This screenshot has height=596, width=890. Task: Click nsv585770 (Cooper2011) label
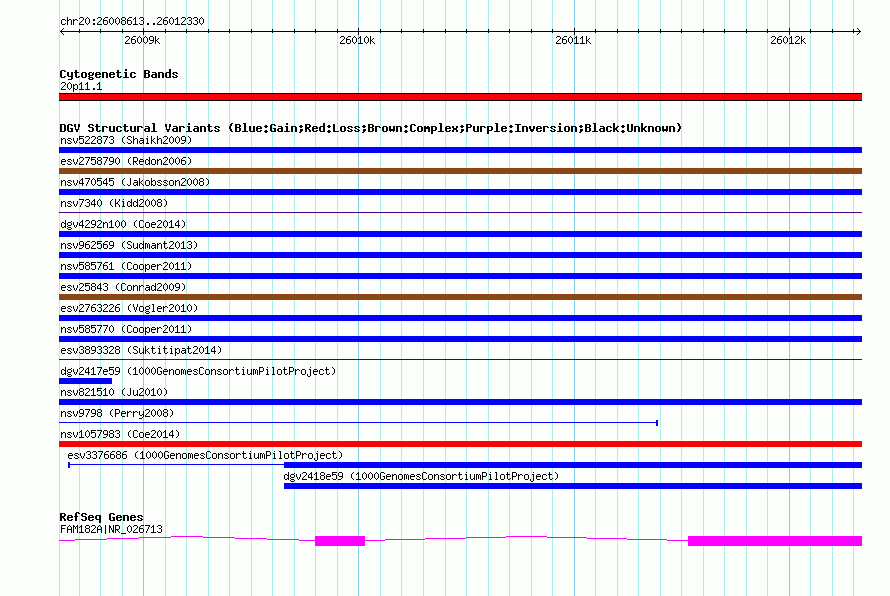point(126,329)
